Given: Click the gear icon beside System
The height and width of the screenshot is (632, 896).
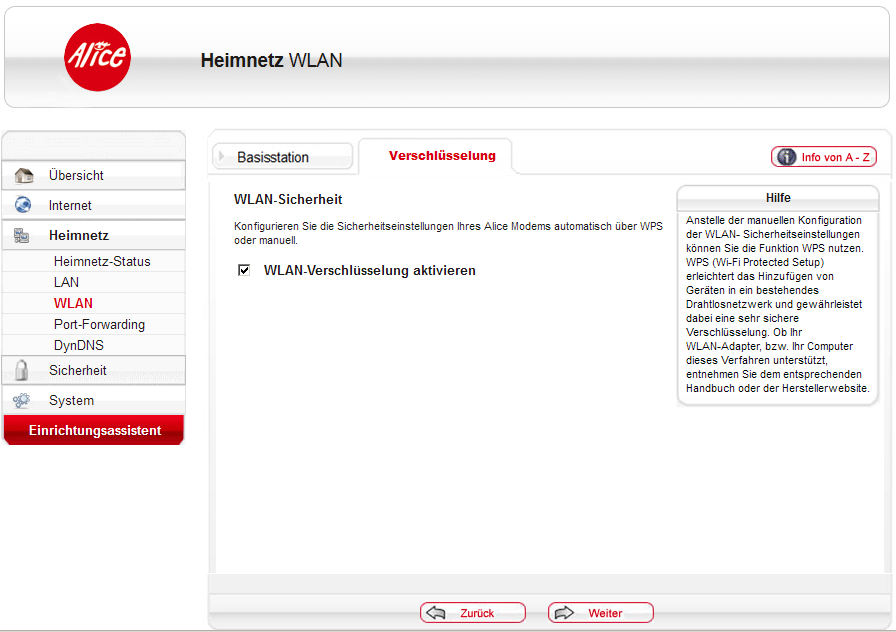Looking at the screenshot, I should (x=22, y=401).
